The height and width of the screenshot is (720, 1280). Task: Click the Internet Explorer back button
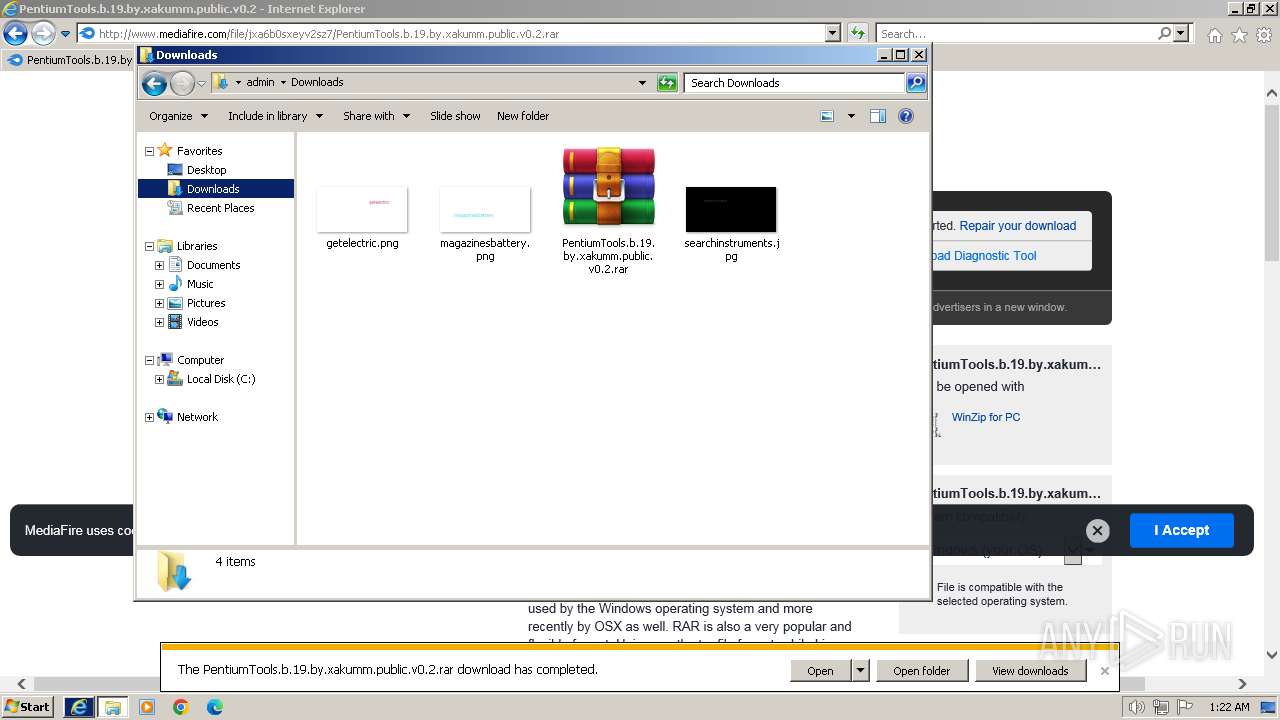[15, 33]
